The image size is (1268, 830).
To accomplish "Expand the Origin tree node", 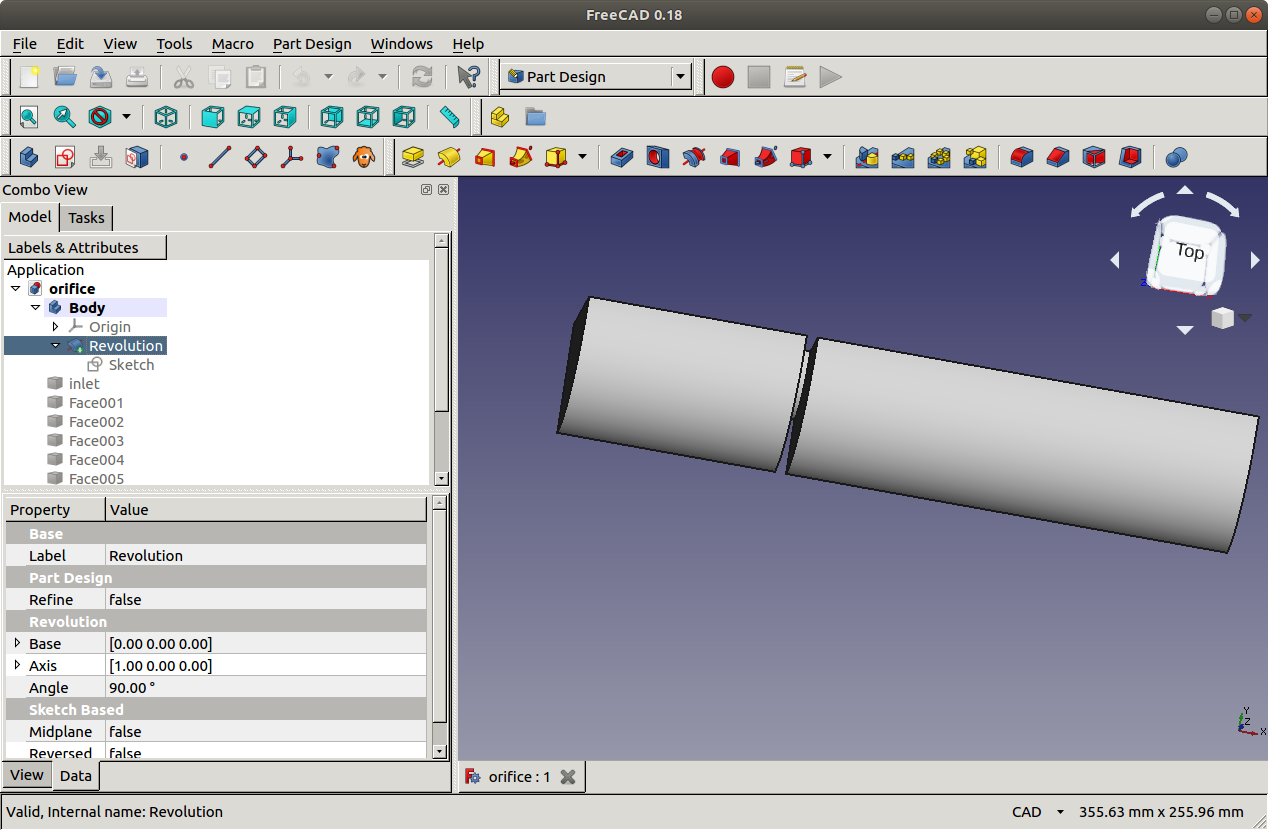I will point(56,327).
